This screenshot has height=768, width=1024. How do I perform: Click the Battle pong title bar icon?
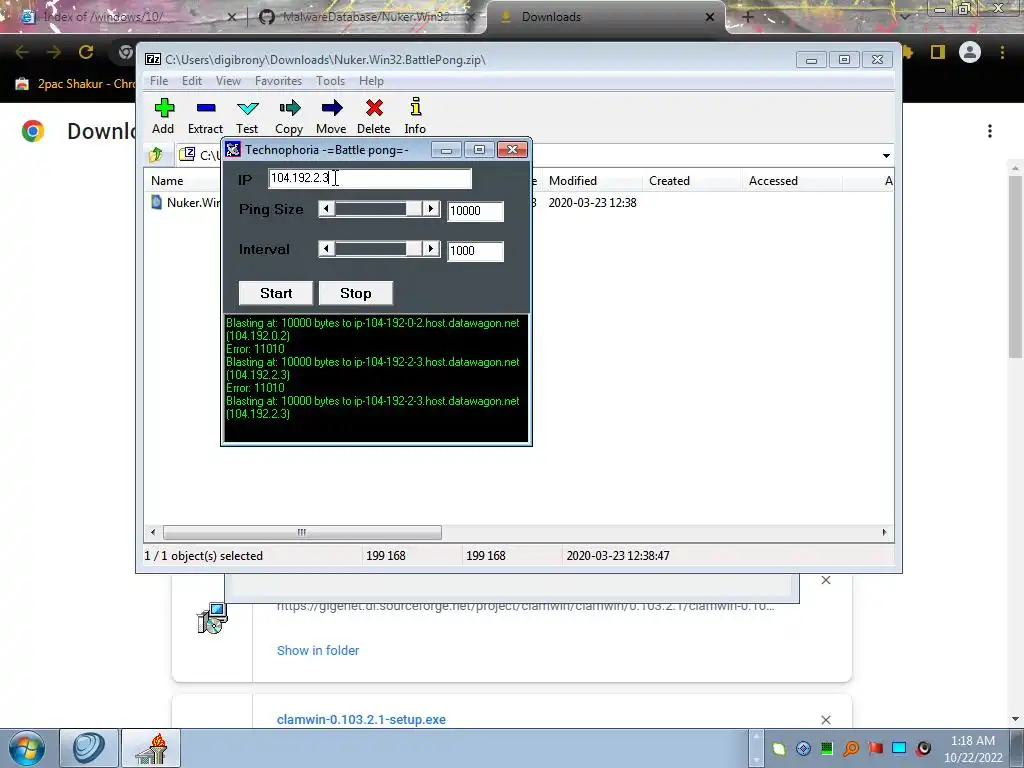[x=233, y=150]
